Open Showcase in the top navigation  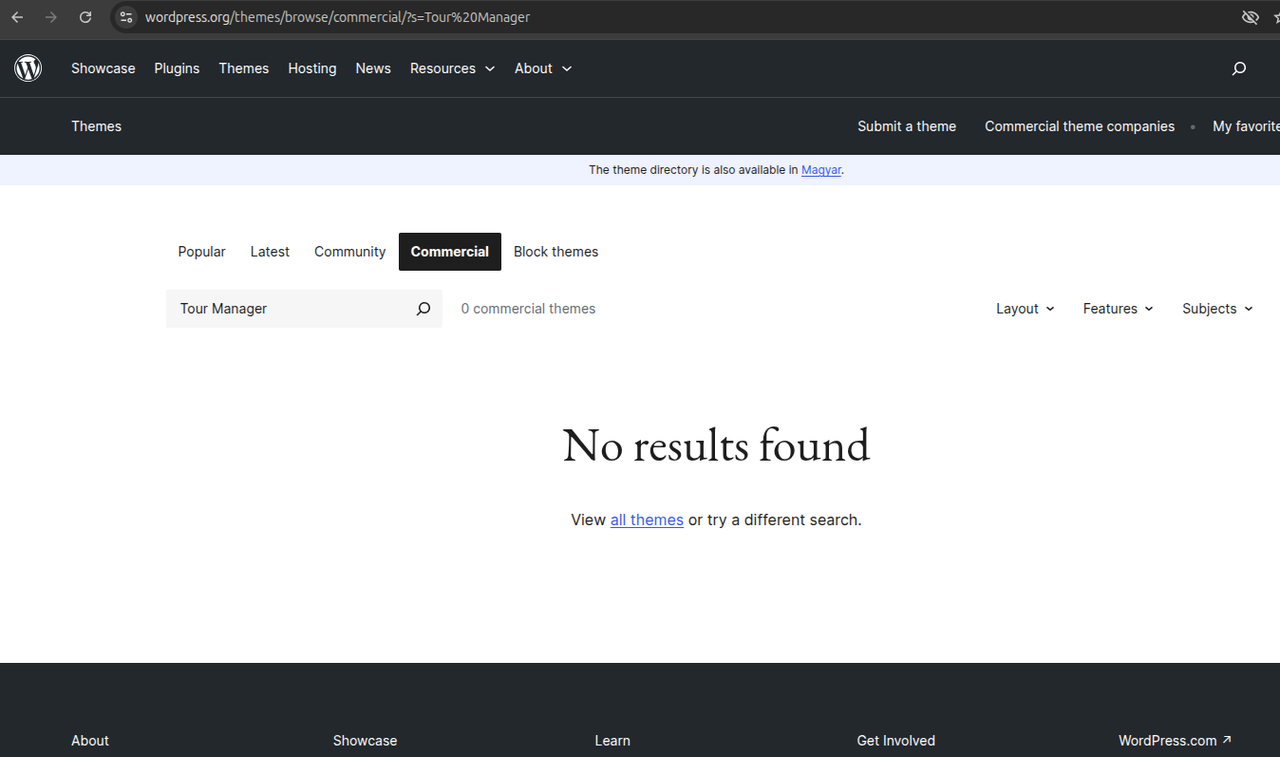pos(103,68)
